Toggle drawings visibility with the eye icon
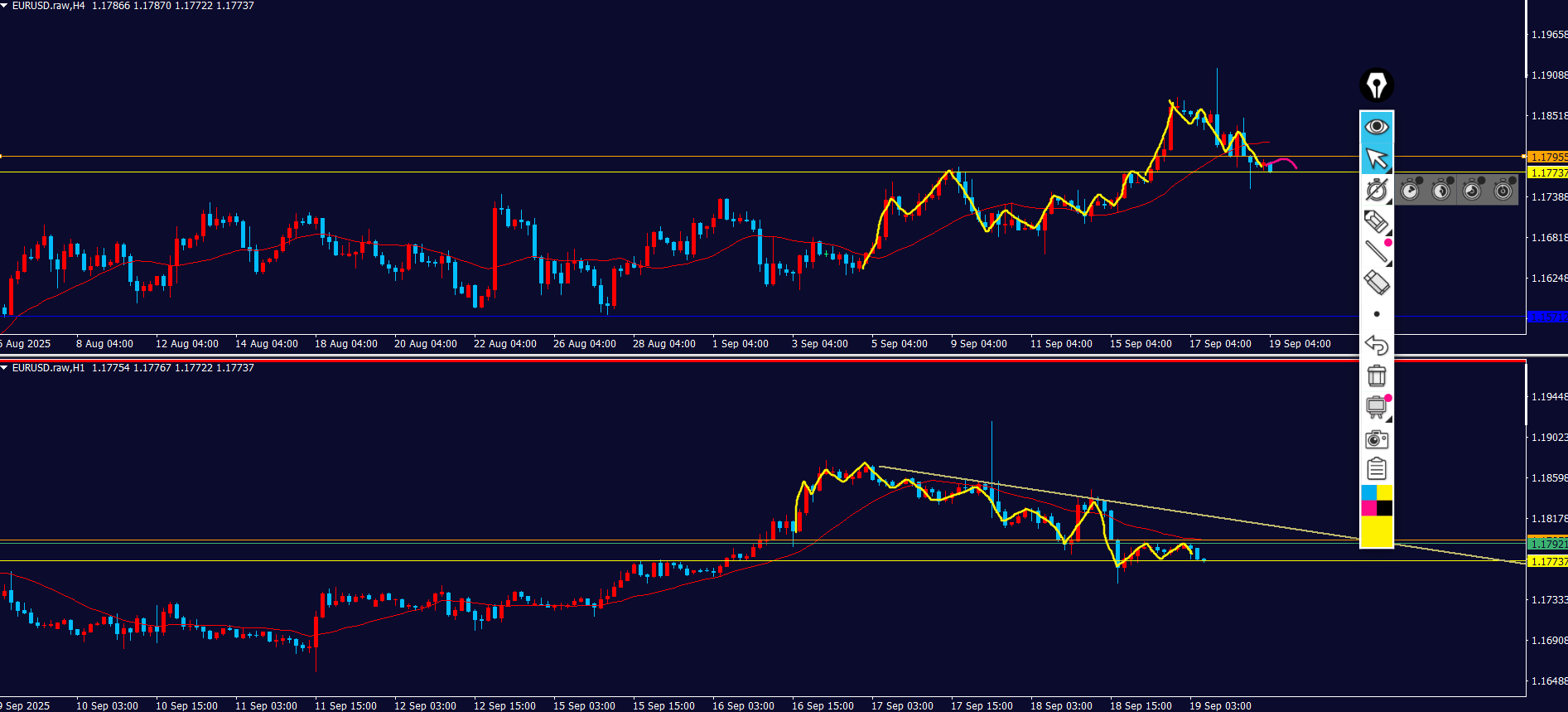The height and width of the screenshot is (712, 1568). coord(1377,126)
